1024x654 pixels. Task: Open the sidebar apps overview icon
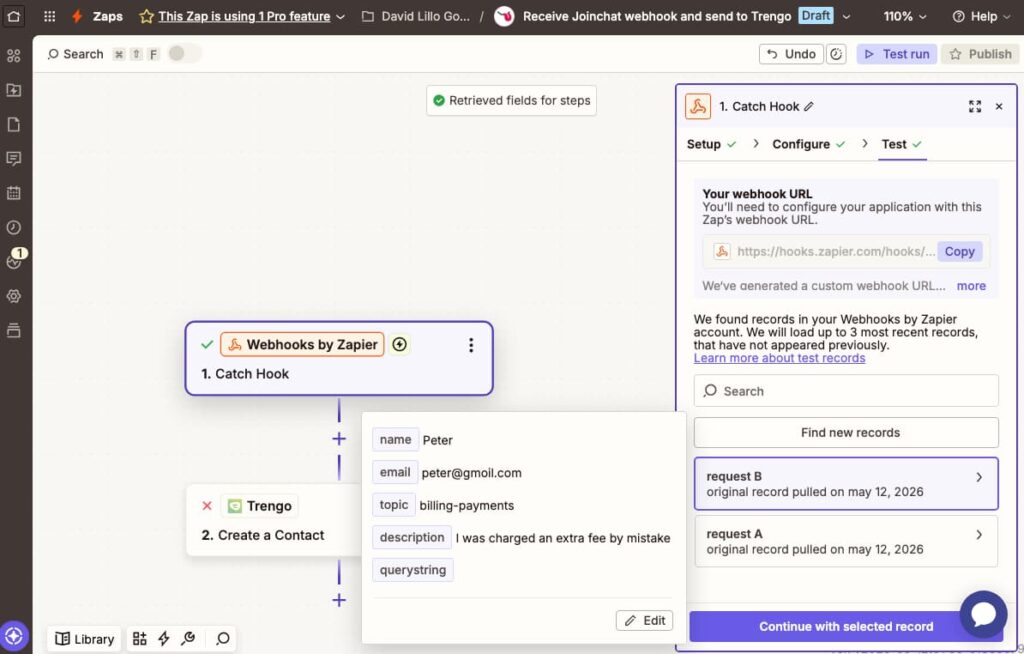click(14, 56)
